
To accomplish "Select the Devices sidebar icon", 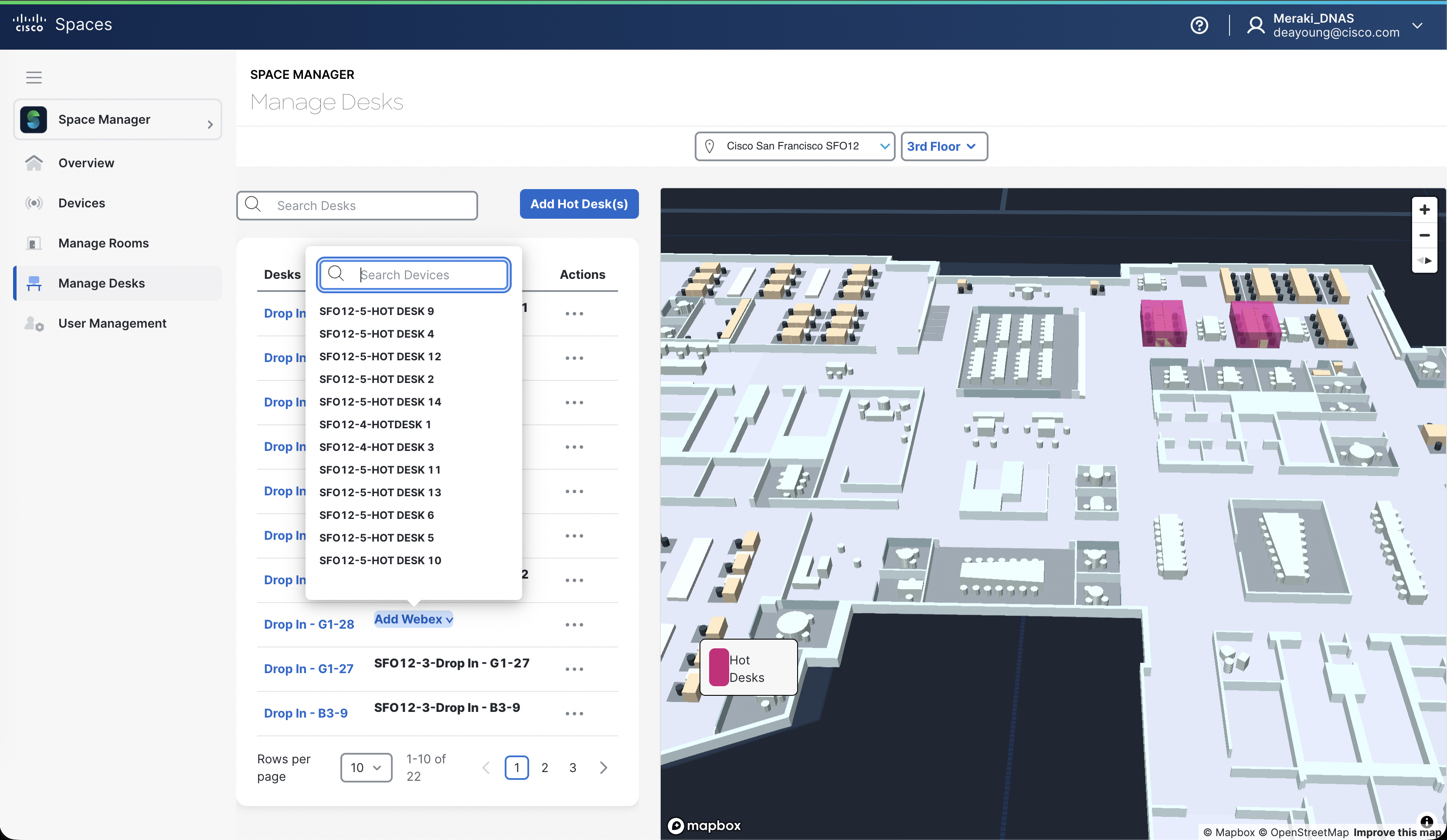I will [x=34, y=203].
